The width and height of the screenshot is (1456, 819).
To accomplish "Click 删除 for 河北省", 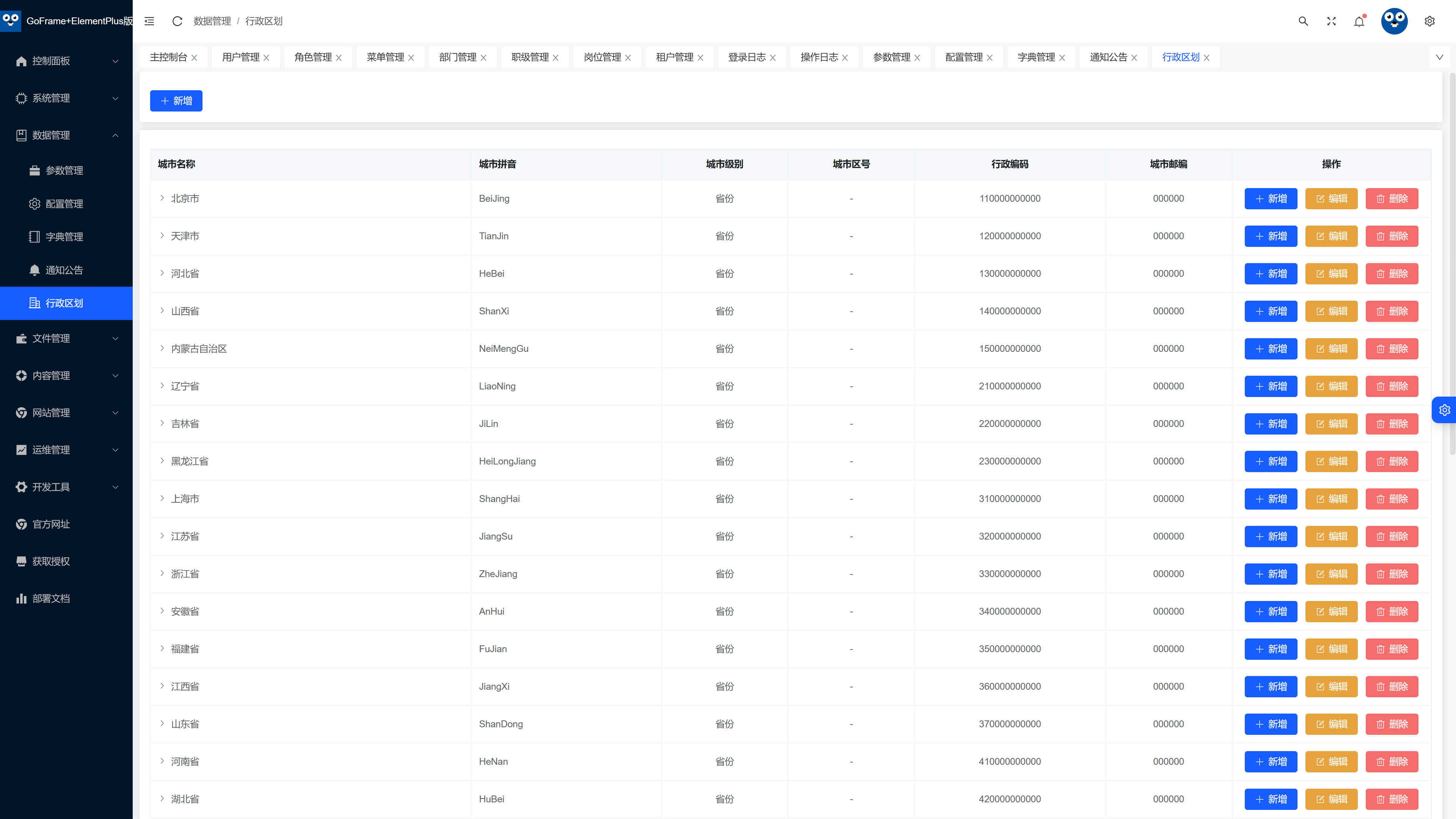I will tap(1392, 273).
